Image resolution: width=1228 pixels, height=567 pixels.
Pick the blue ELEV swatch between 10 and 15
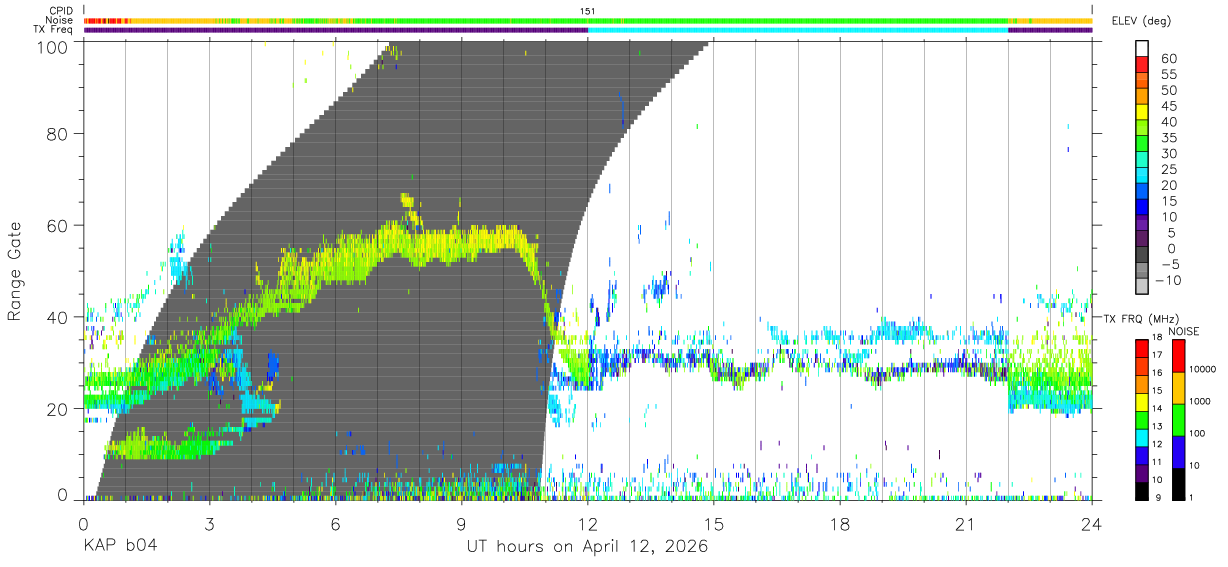(1142, 208)
